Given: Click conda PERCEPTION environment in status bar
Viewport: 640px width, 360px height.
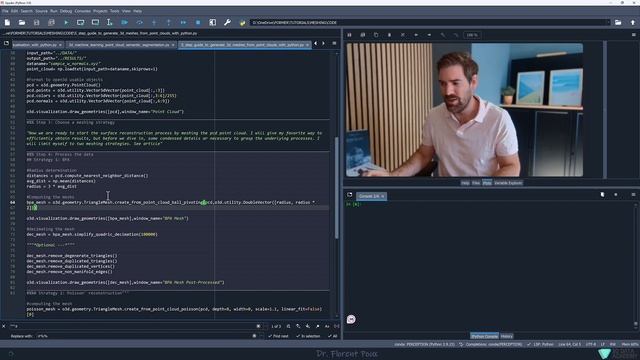Looking at the screenshot, I should click(x=424, y=344).
